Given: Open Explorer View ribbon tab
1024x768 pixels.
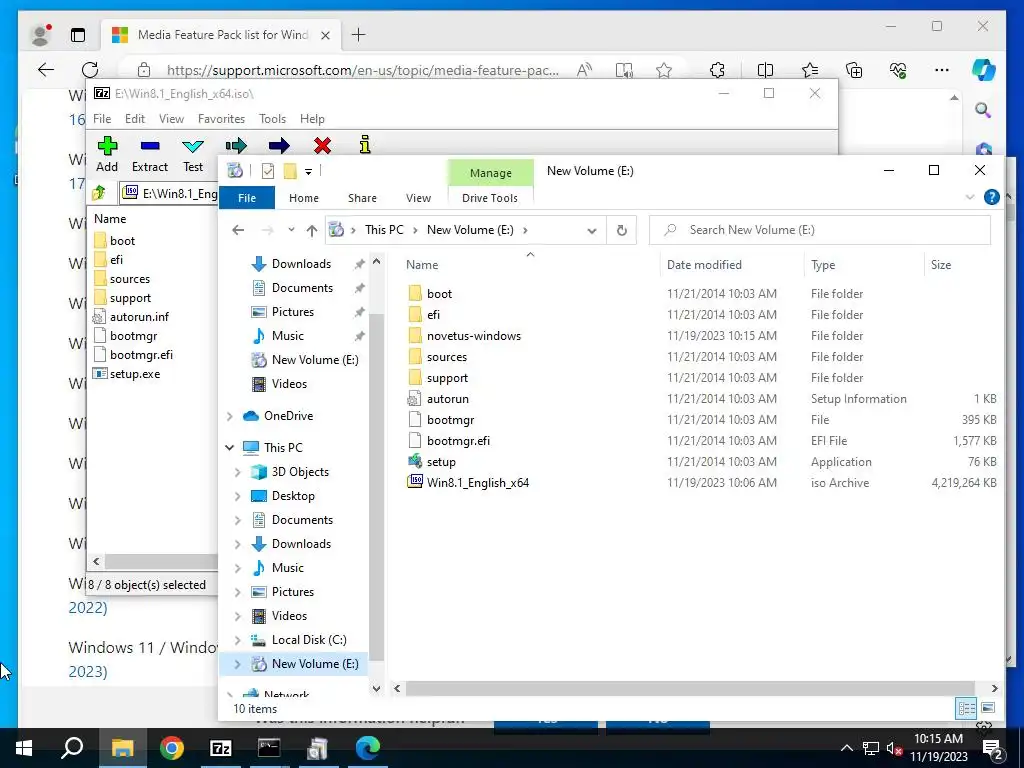Looking at the screenshot, I should pos(419,198).
